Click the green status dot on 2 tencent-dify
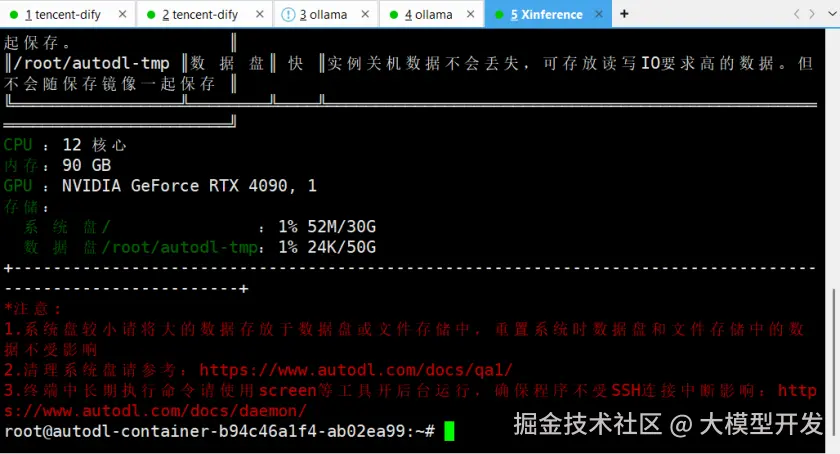The width and height of the screenshot is (840, 454). [x=151, y=15]
